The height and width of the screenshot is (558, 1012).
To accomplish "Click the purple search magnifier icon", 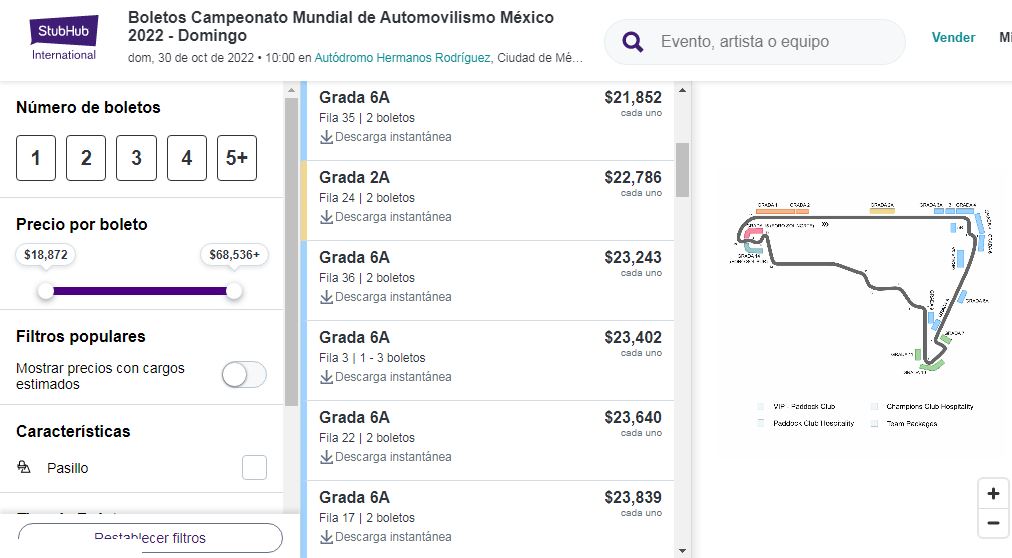I will pyautogui.click(x=632, y=42).
